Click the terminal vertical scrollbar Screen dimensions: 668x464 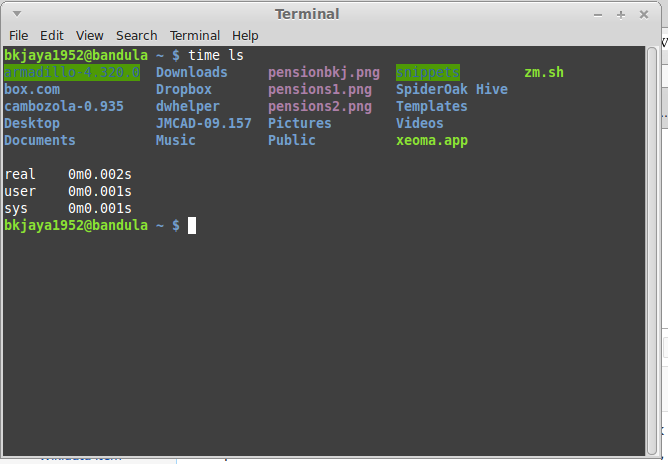[x=652, y=251]
